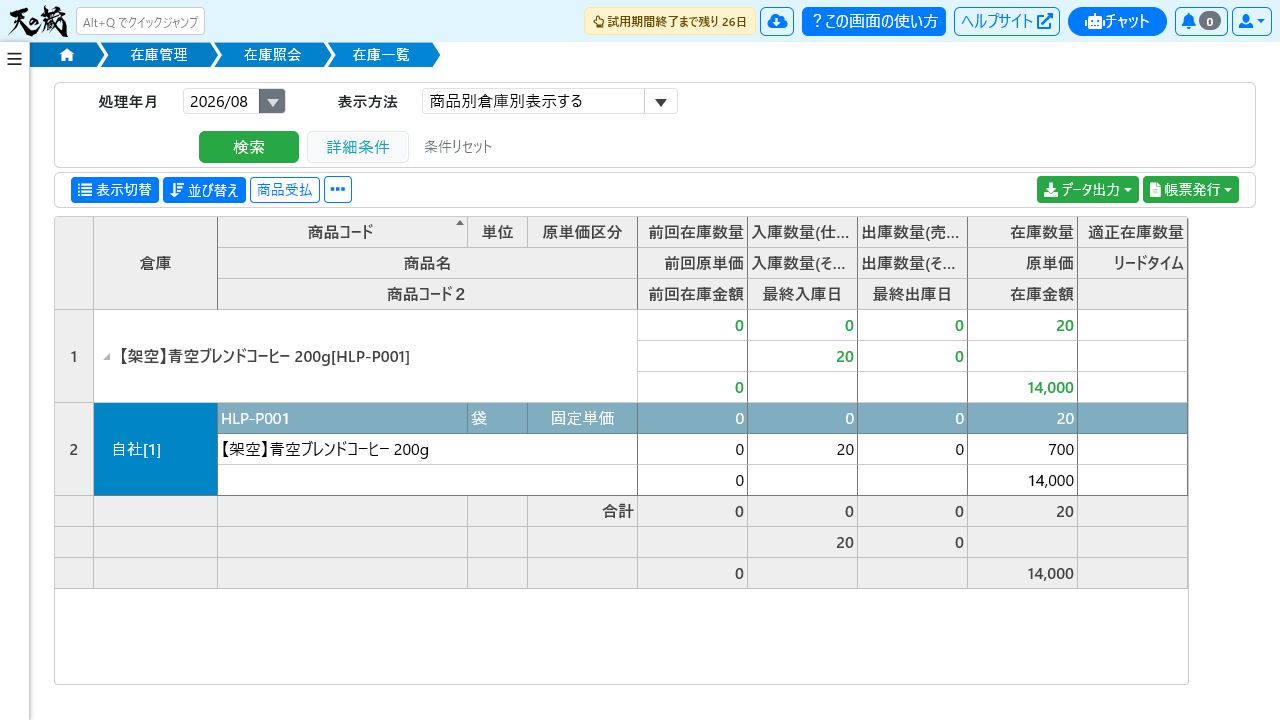Open the データ出力 dropdown

[x=1088, y=189]
